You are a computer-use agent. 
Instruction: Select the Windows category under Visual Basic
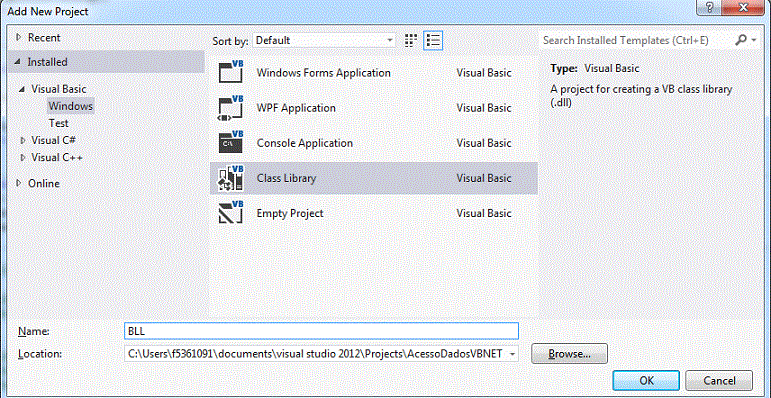pos(70,106)
